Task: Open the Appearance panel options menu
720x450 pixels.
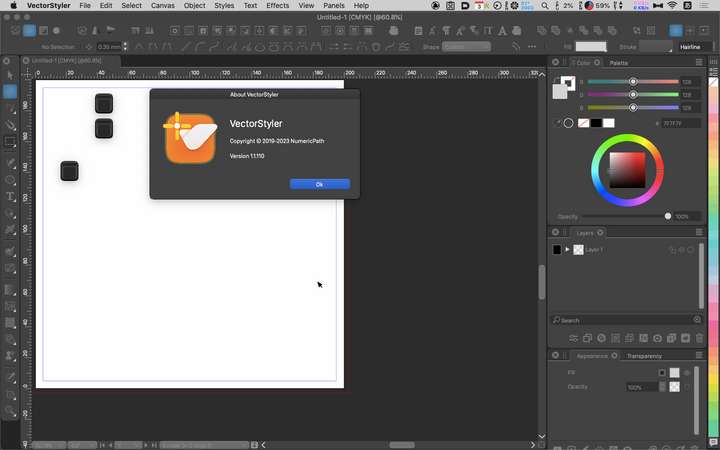Action: pos(699,355)
